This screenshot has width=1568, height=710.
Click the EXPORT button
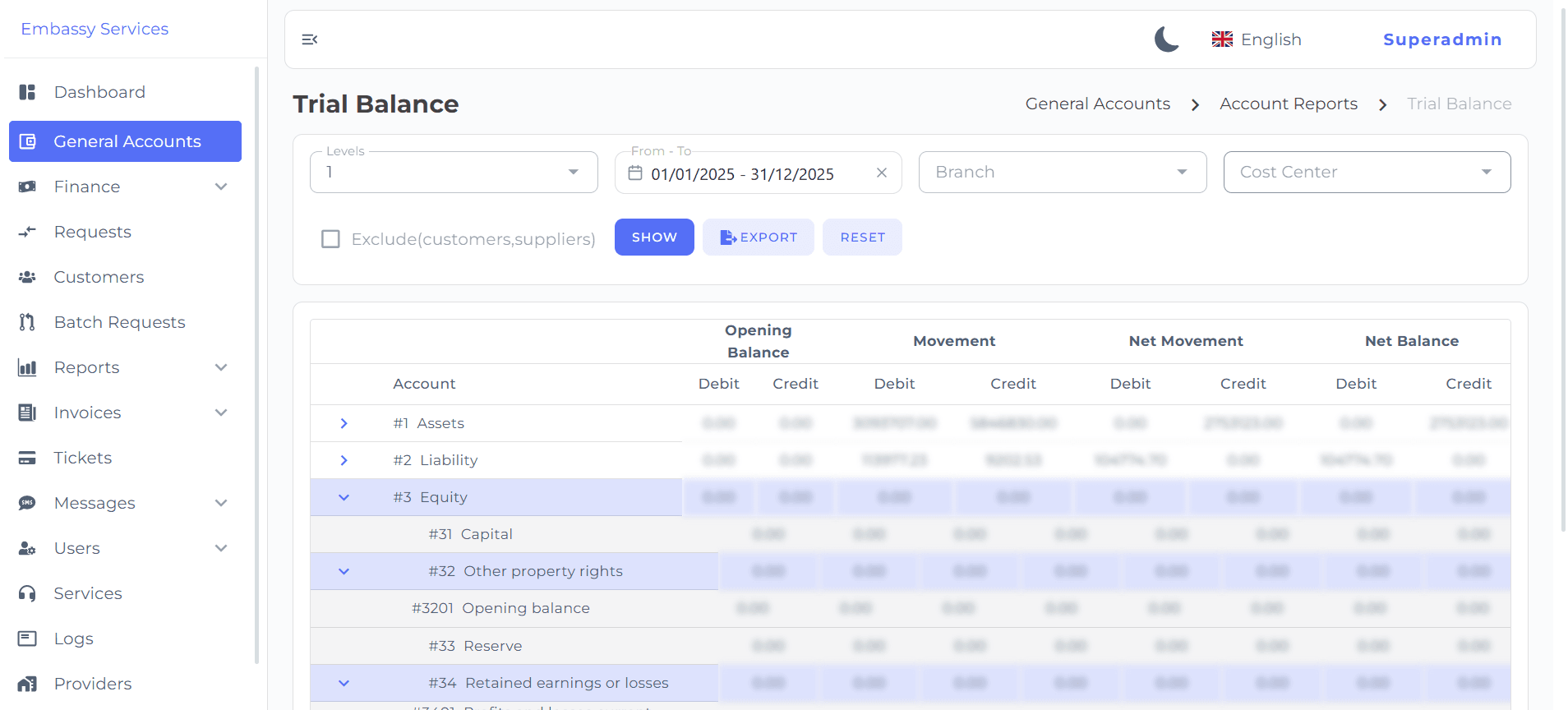(758, 237)
